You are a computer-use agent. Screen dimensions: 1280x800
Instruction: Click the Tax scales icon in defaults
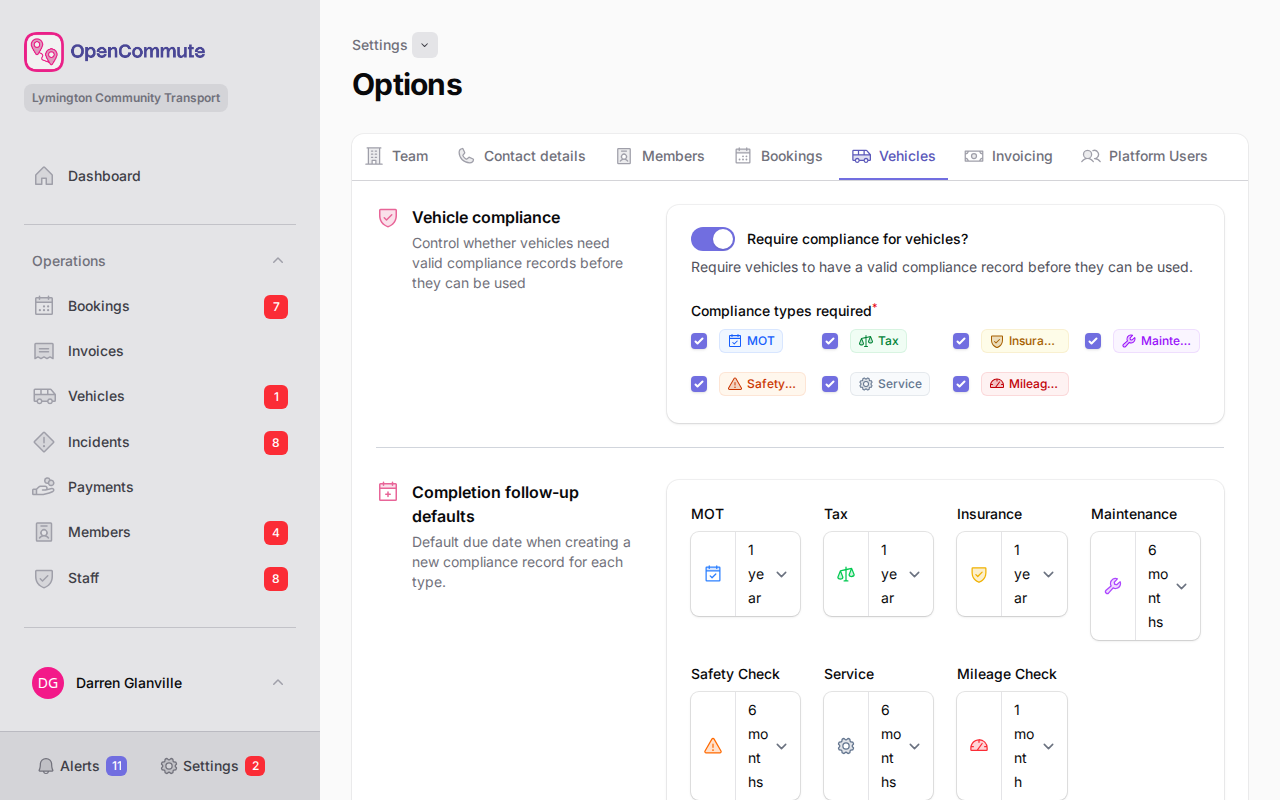846,574
